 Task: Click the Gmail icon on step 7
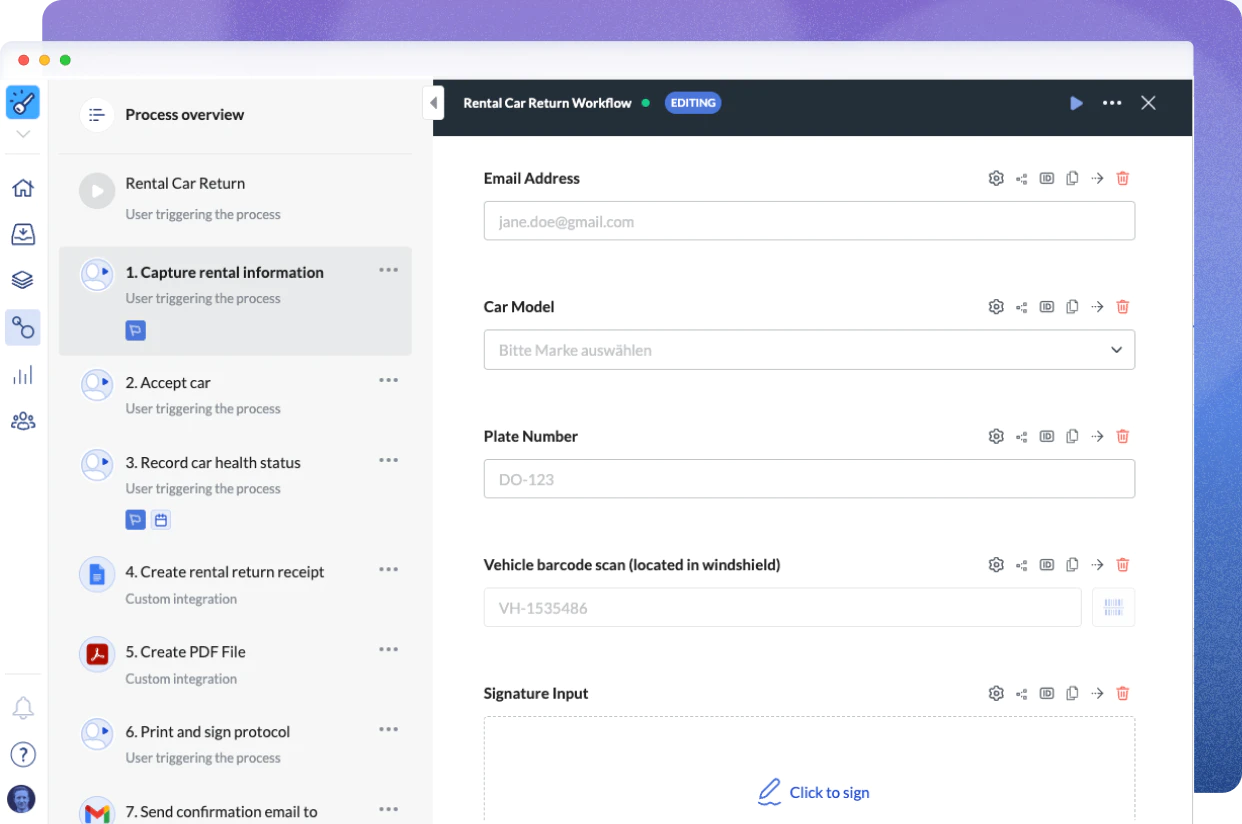tap(97, 812)
